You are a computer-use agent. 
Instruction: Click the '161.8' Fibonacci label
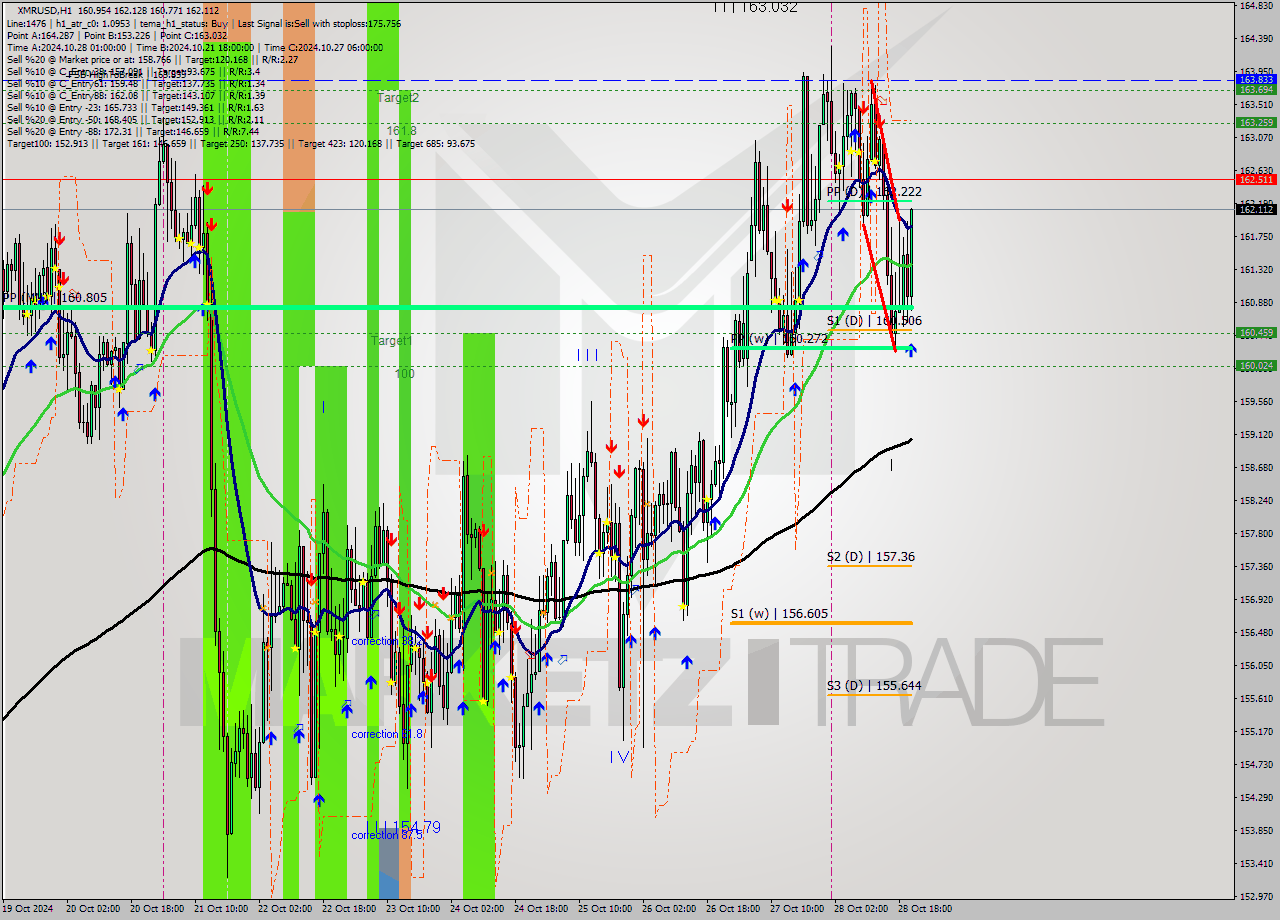[x=402, y=131]
